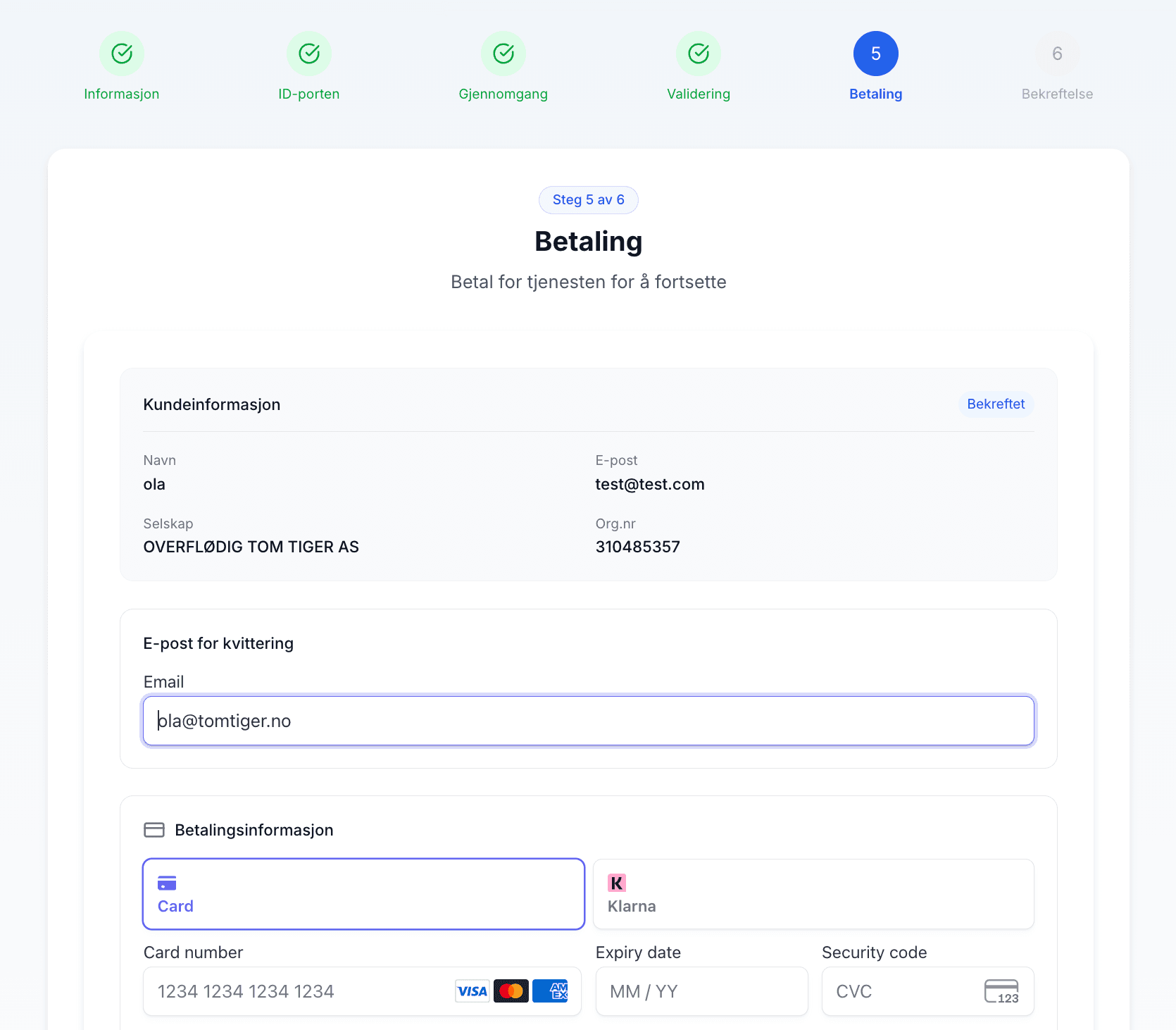This screenshot has height=1030, width=1176.
Task: Click into the Card number field
Action: point(296,991)
